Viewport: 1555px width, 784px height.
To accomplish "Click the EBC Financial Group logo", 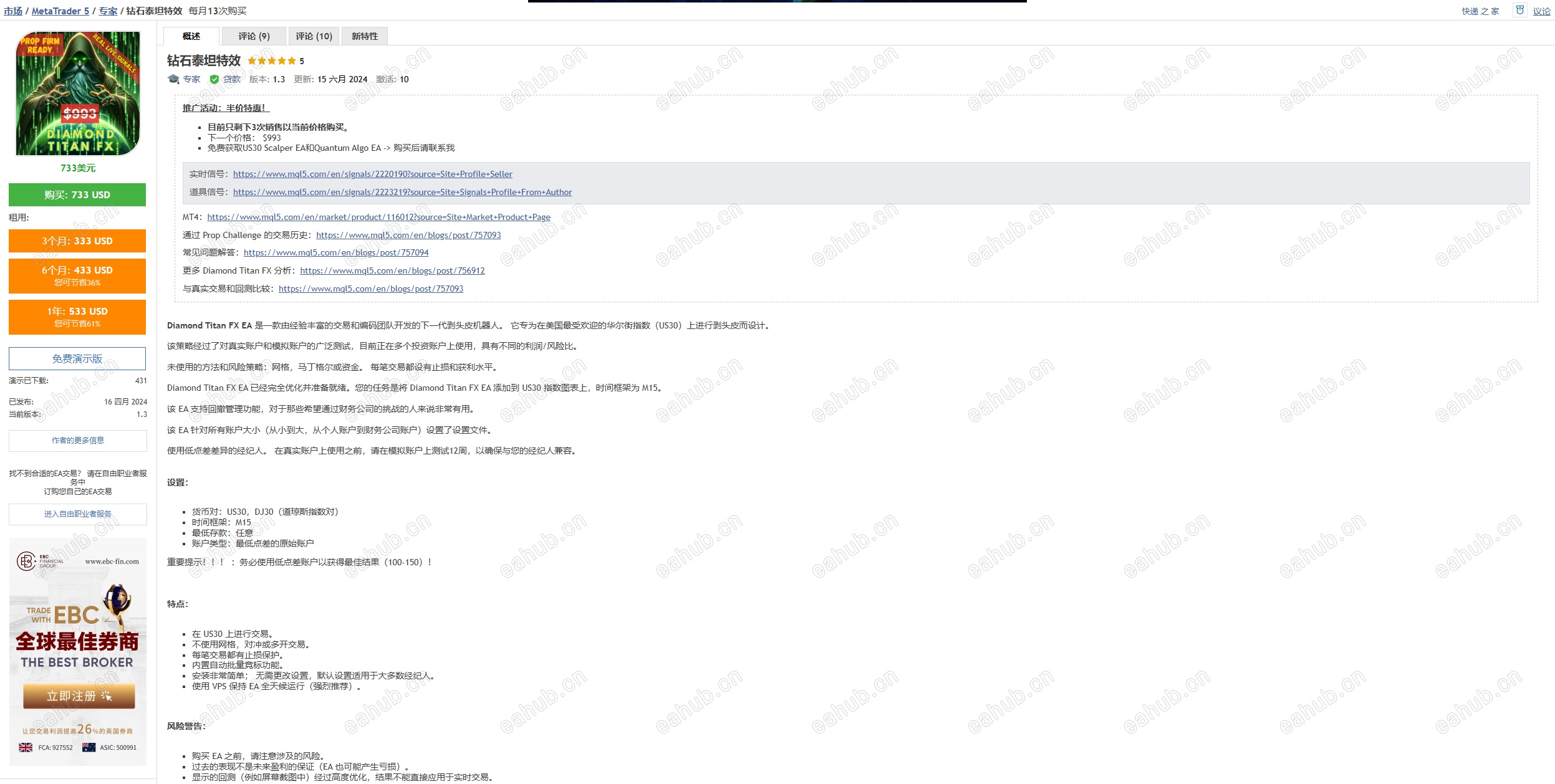I will pos(40,562).
